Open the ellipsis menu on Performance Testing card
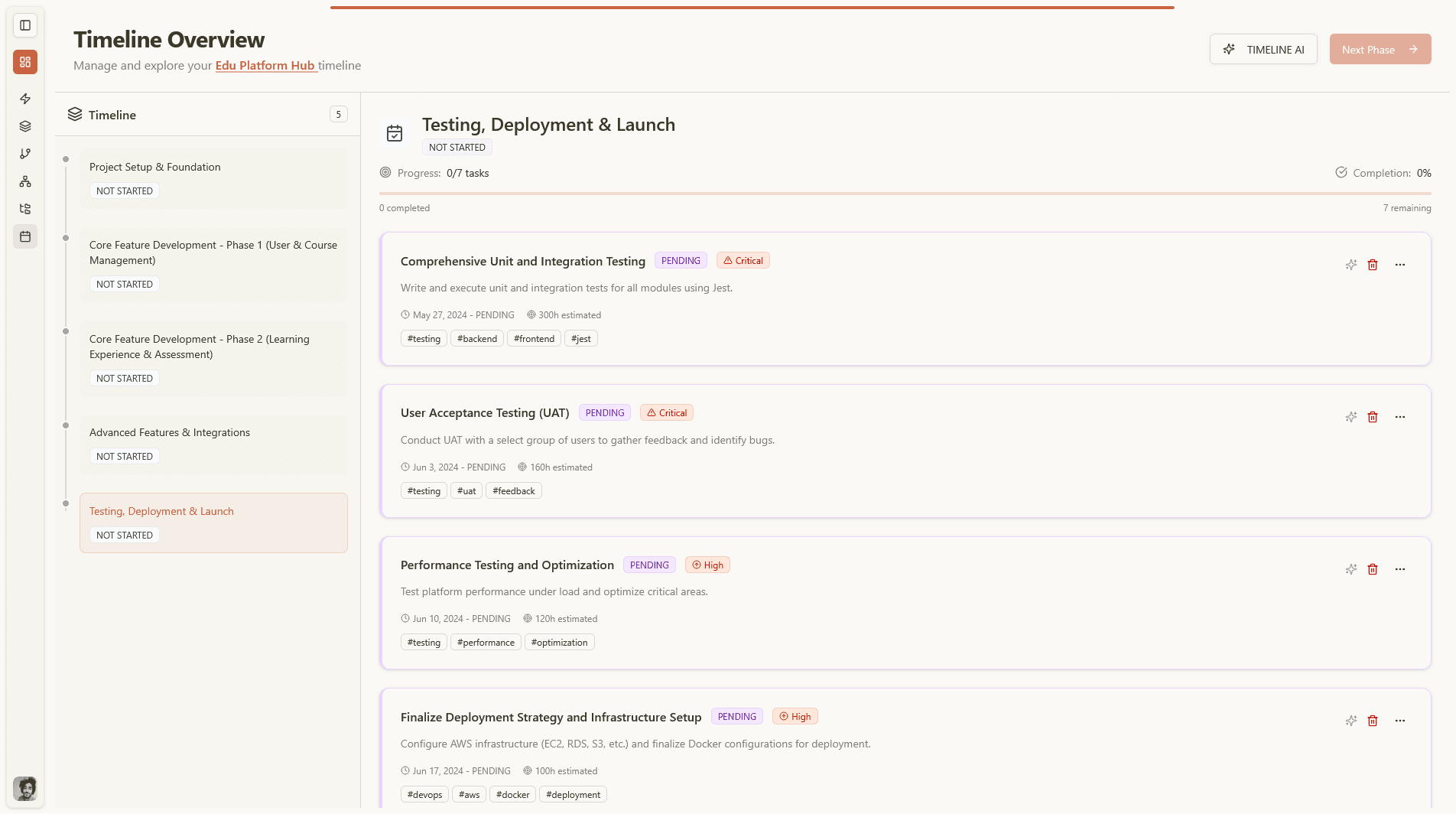 point(1400,569)
